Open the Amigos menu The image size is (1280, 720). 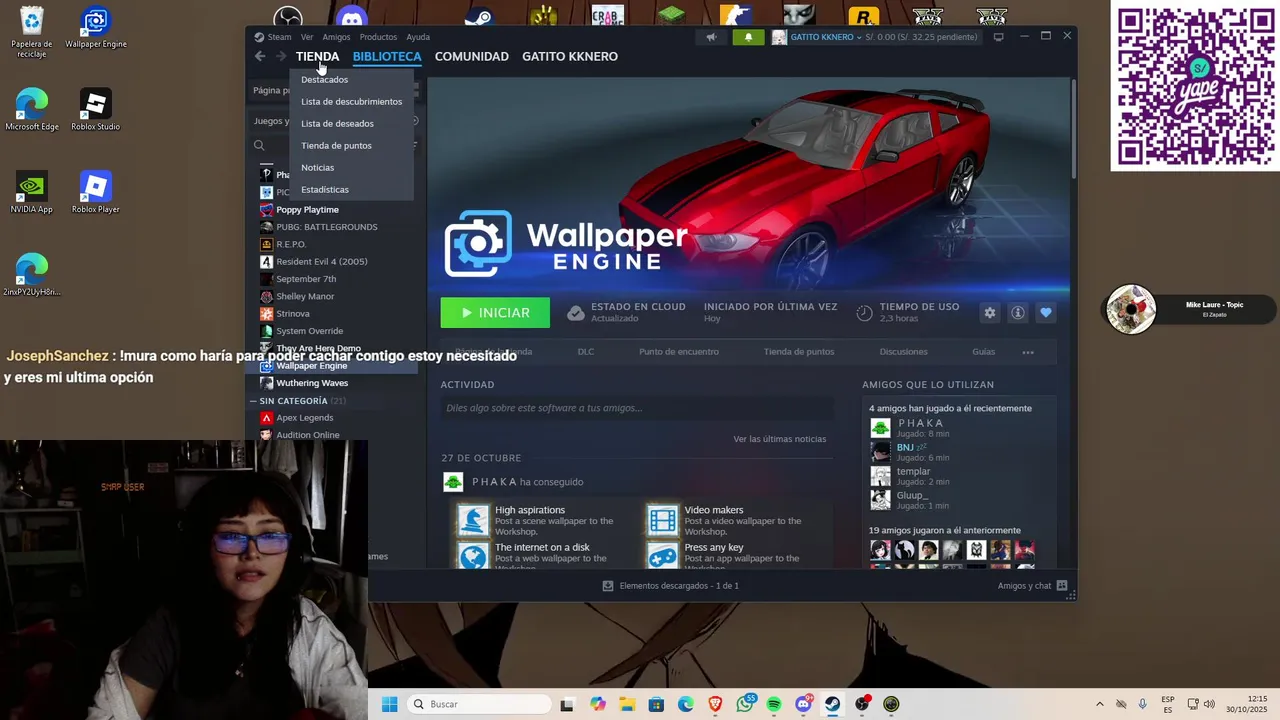(336, 37)
